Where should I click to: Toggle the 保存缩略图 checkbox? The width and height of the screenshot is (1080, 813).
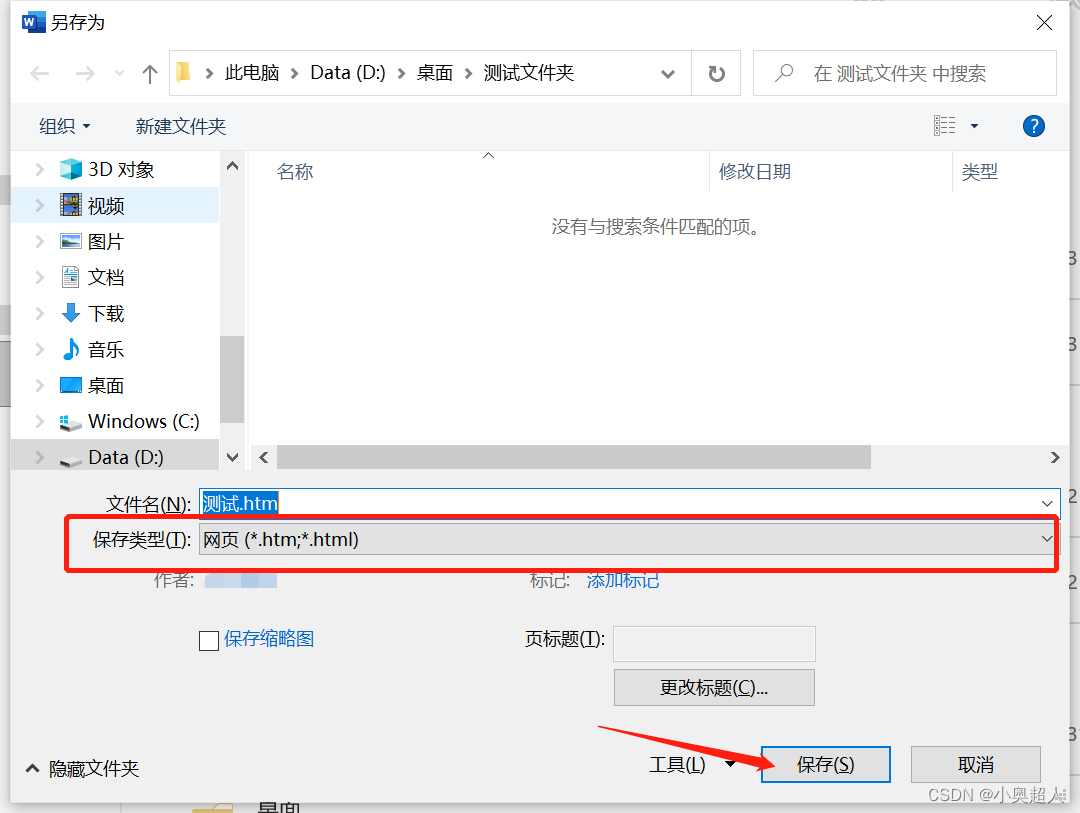[x=209, y=641]
